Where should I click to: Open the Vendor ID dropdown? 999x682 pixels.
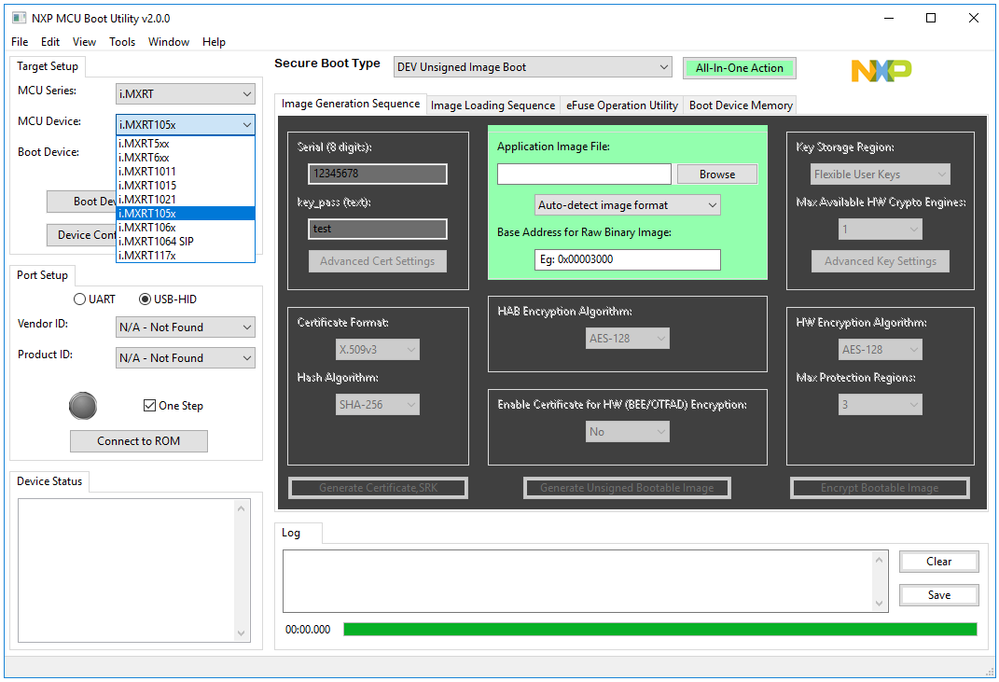pyautogui.click(x=185, y=327)
